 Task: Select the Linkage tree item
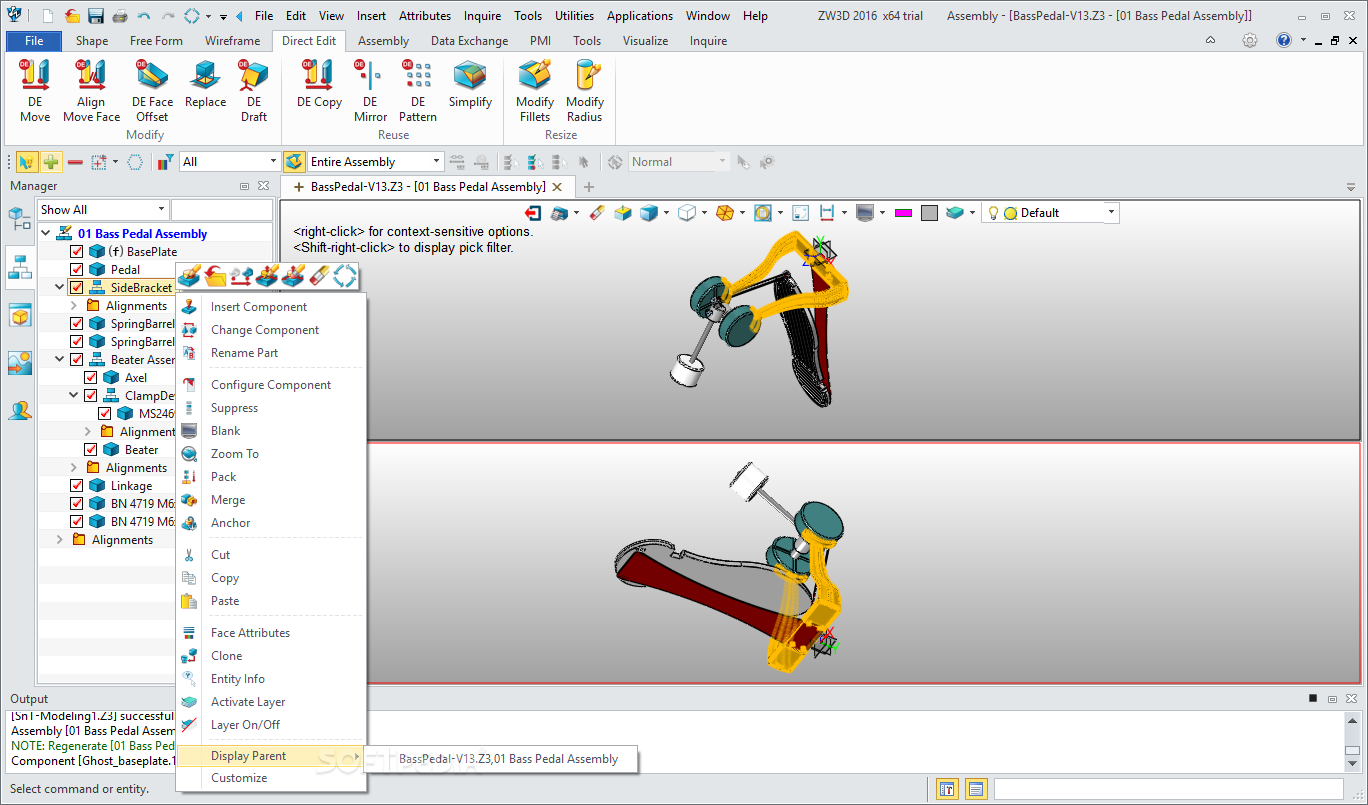tap(131, 486)
